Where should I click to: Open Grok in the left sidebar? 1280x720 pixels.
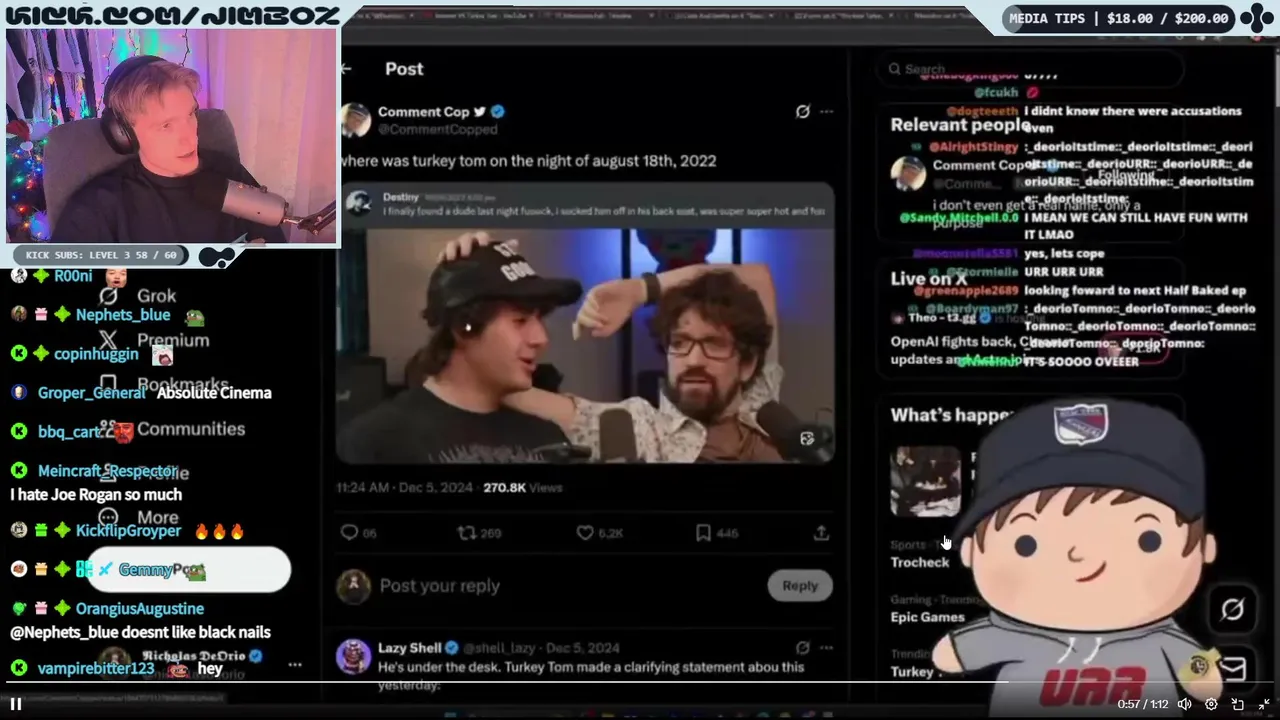pyautogui.click(x=138, y=296)
